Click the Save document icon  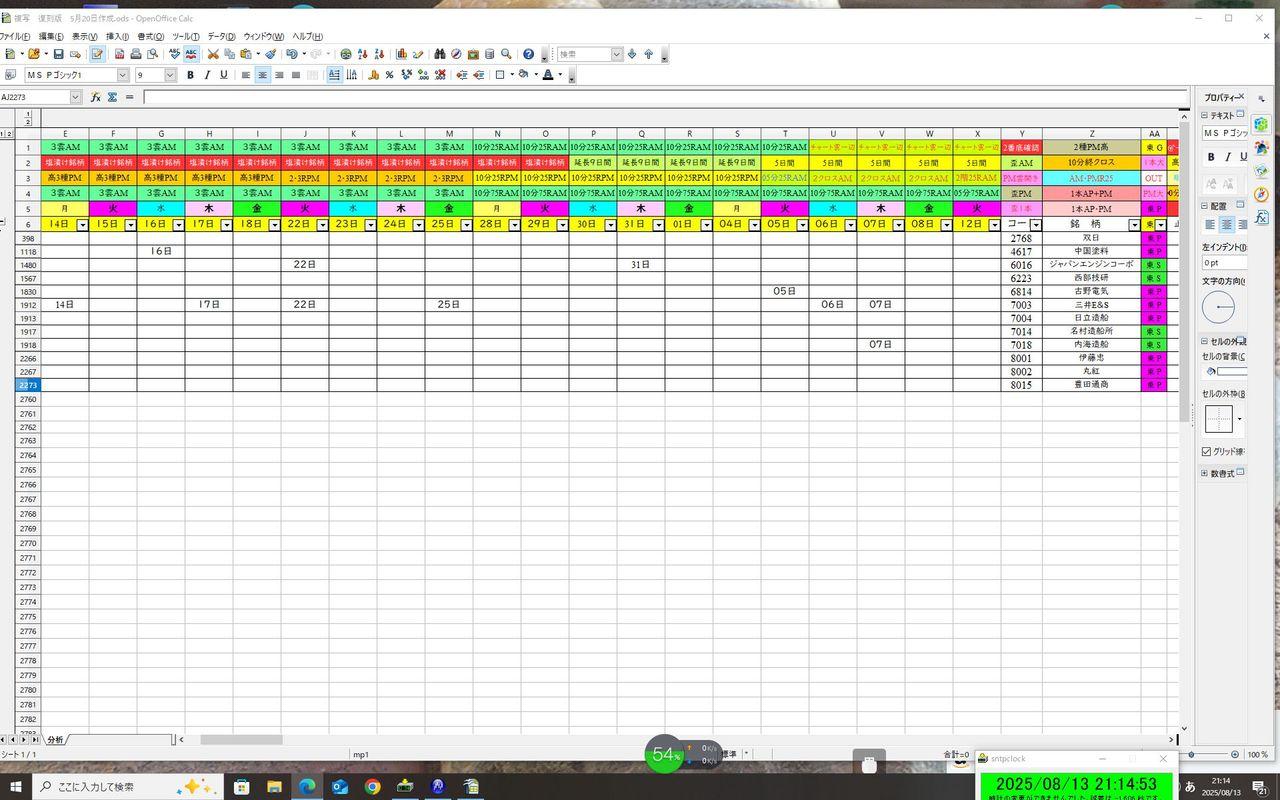point(58,54)
